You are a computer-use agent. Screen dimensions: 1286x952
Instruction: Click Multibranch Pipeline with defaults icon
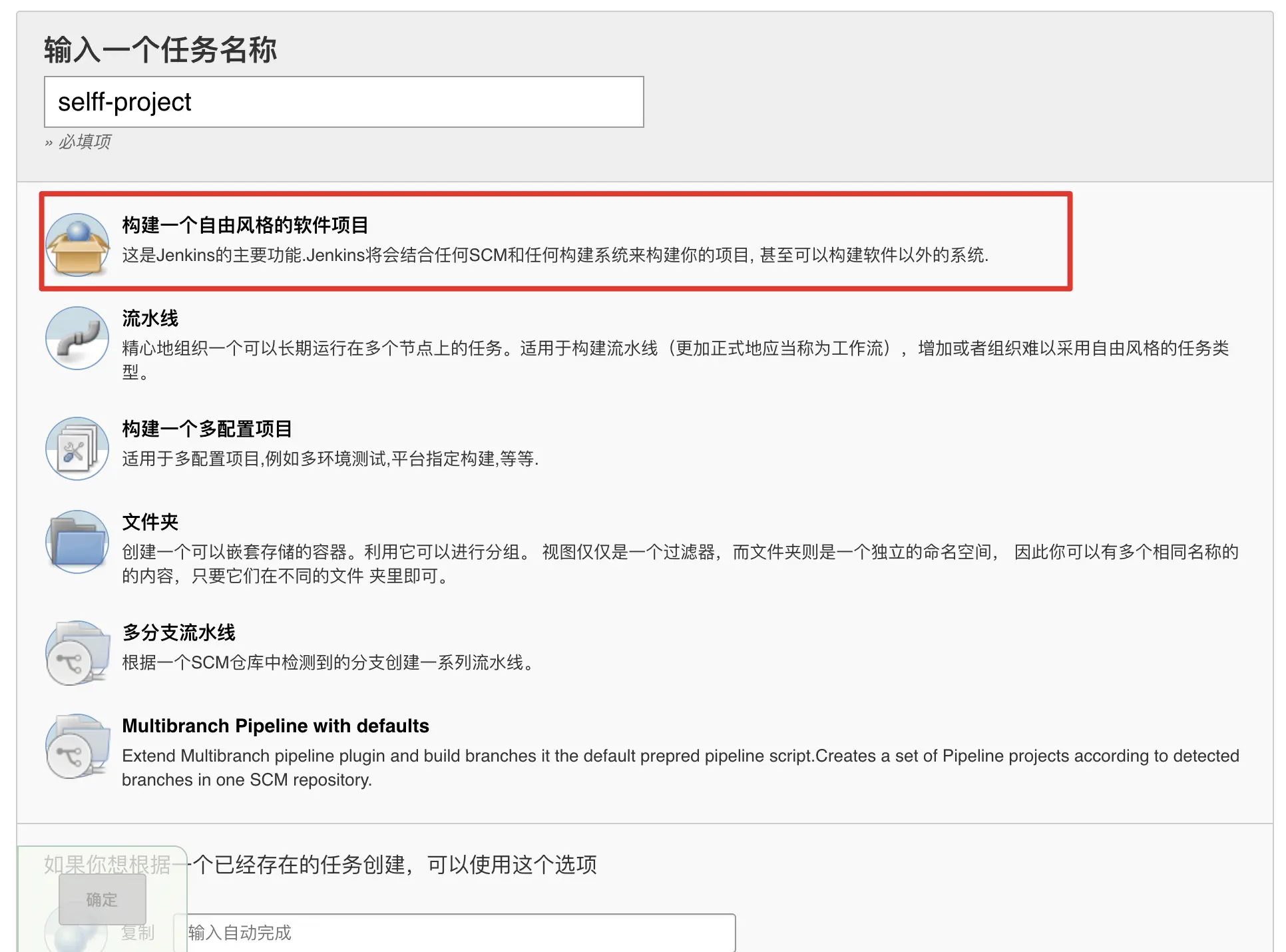pos(77,746)
